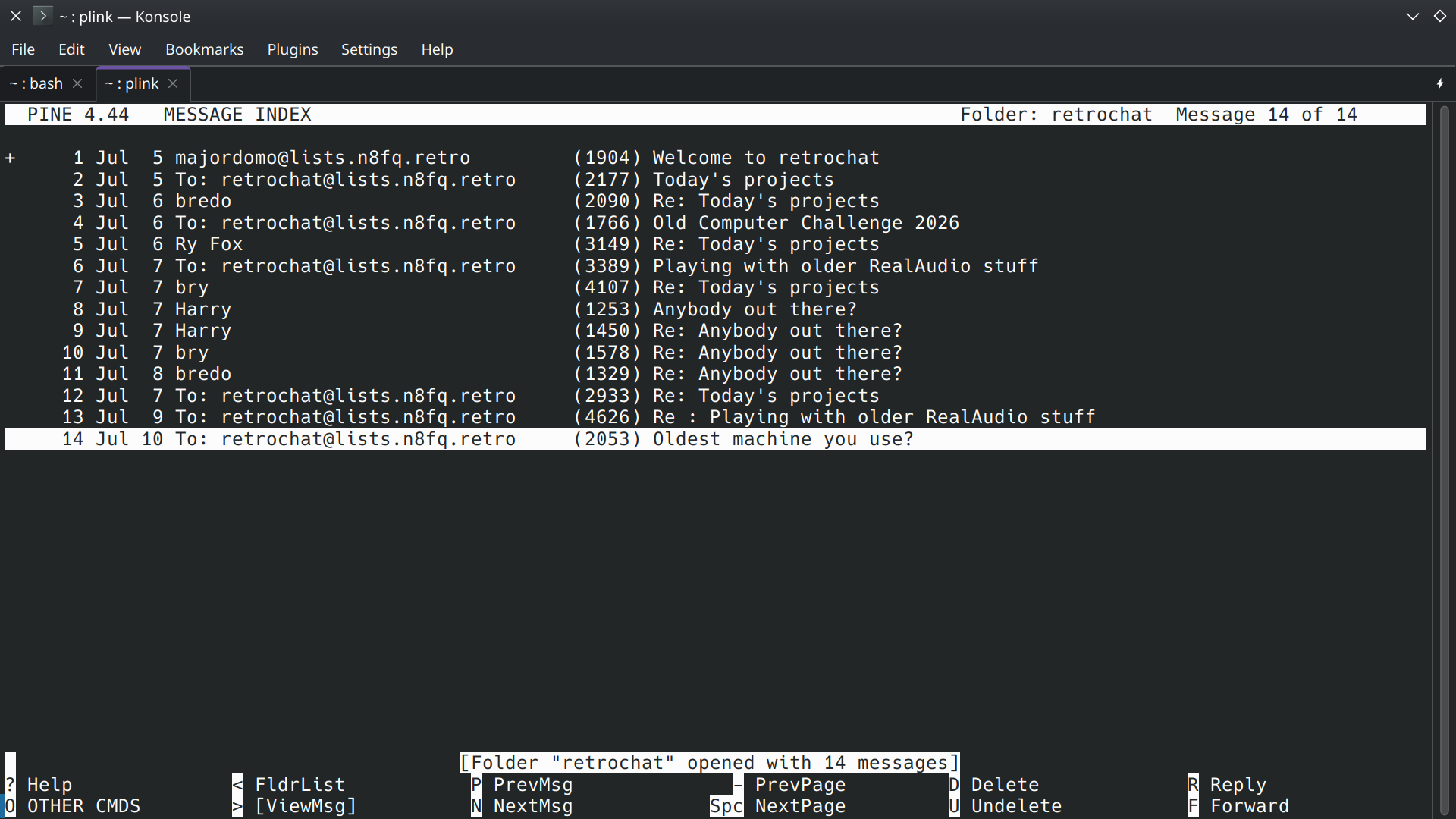
Task: Click highlighted message 14 'Oldest machine you use?'
Action: coord(715,439)
